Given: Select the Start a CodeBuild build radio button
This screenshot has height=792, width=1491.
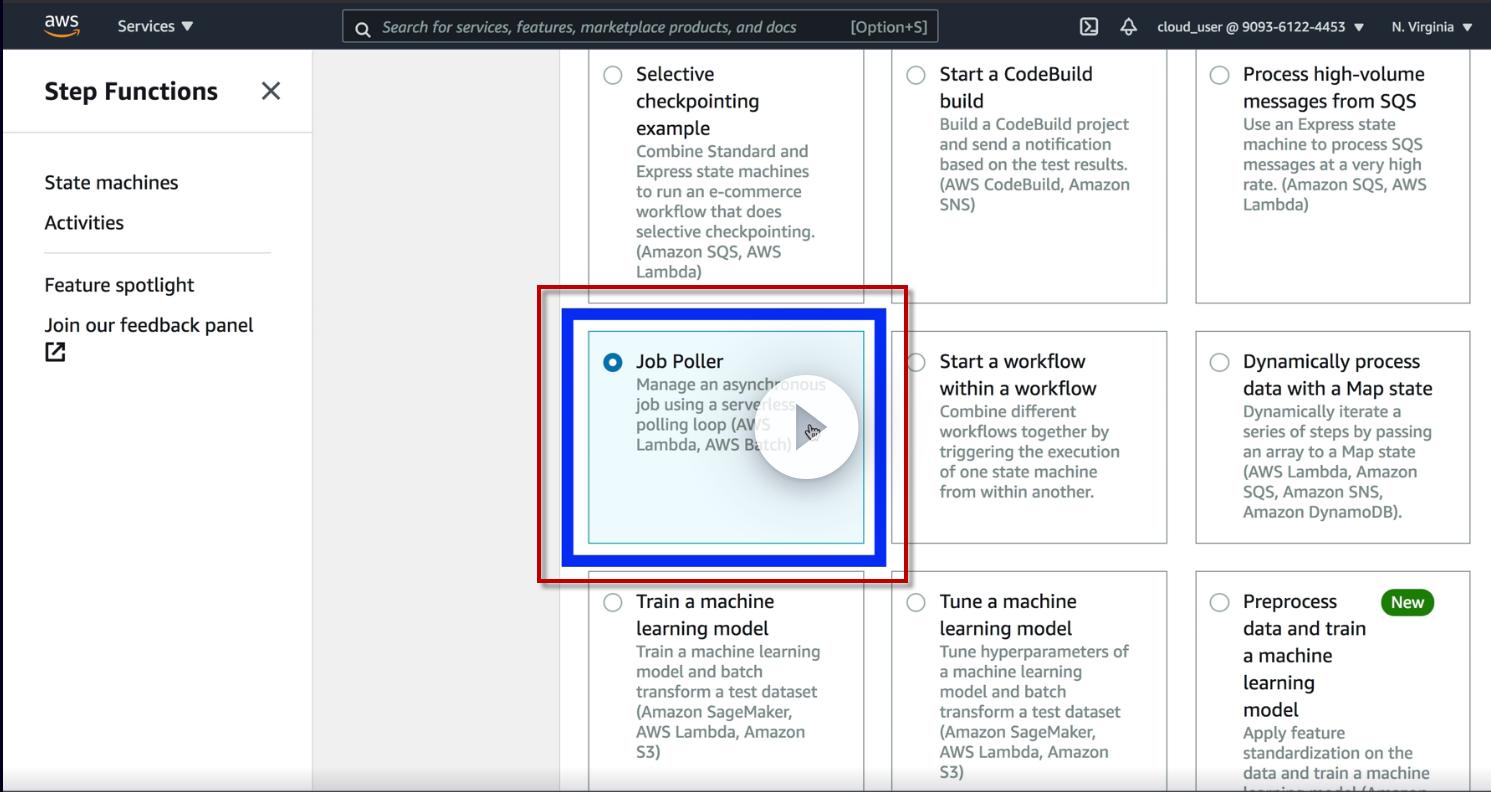Looking at the screenshot, I should pyautogui.click(x=916, y=75).
